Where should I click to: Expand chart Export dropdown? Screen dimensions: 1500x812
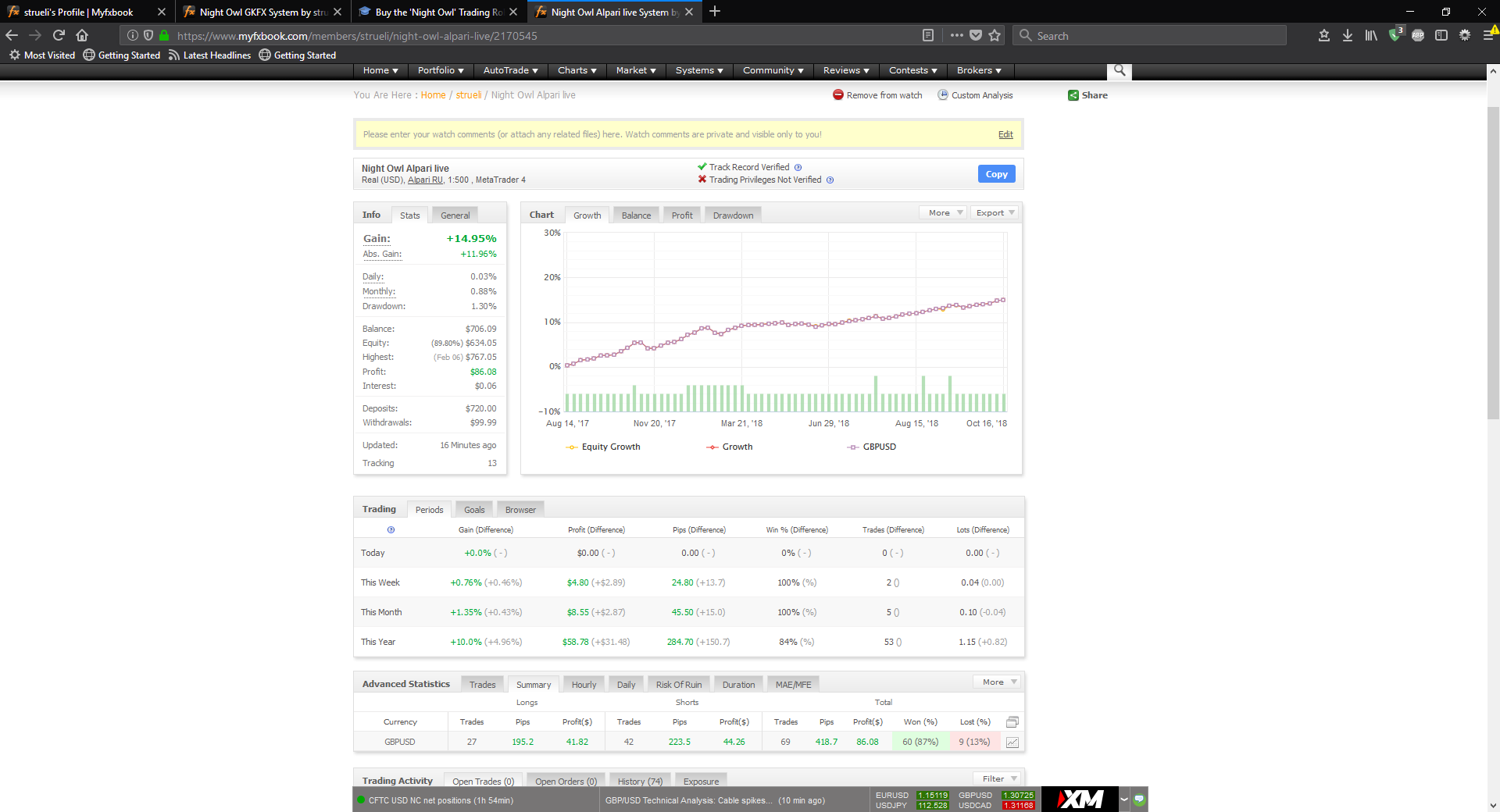coord(995,212)
